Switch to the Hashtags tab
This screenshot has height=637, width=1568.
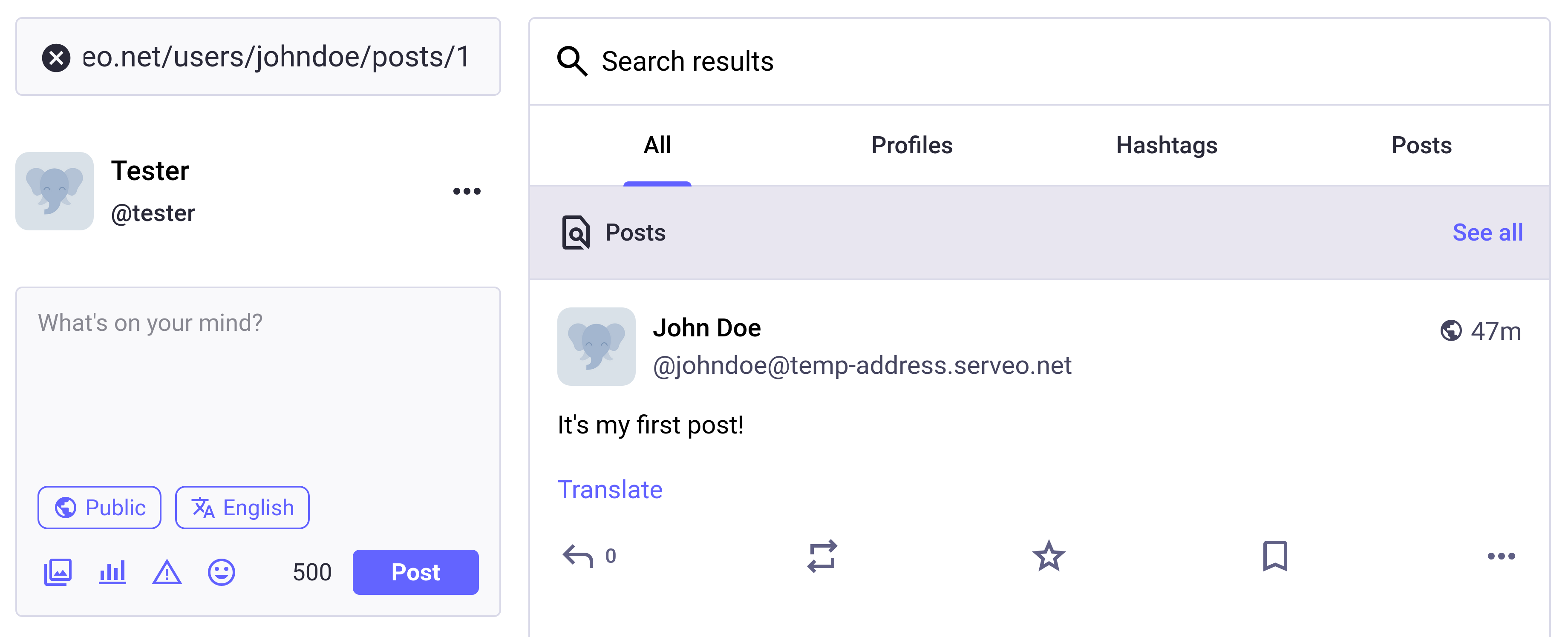[1166, 145]
